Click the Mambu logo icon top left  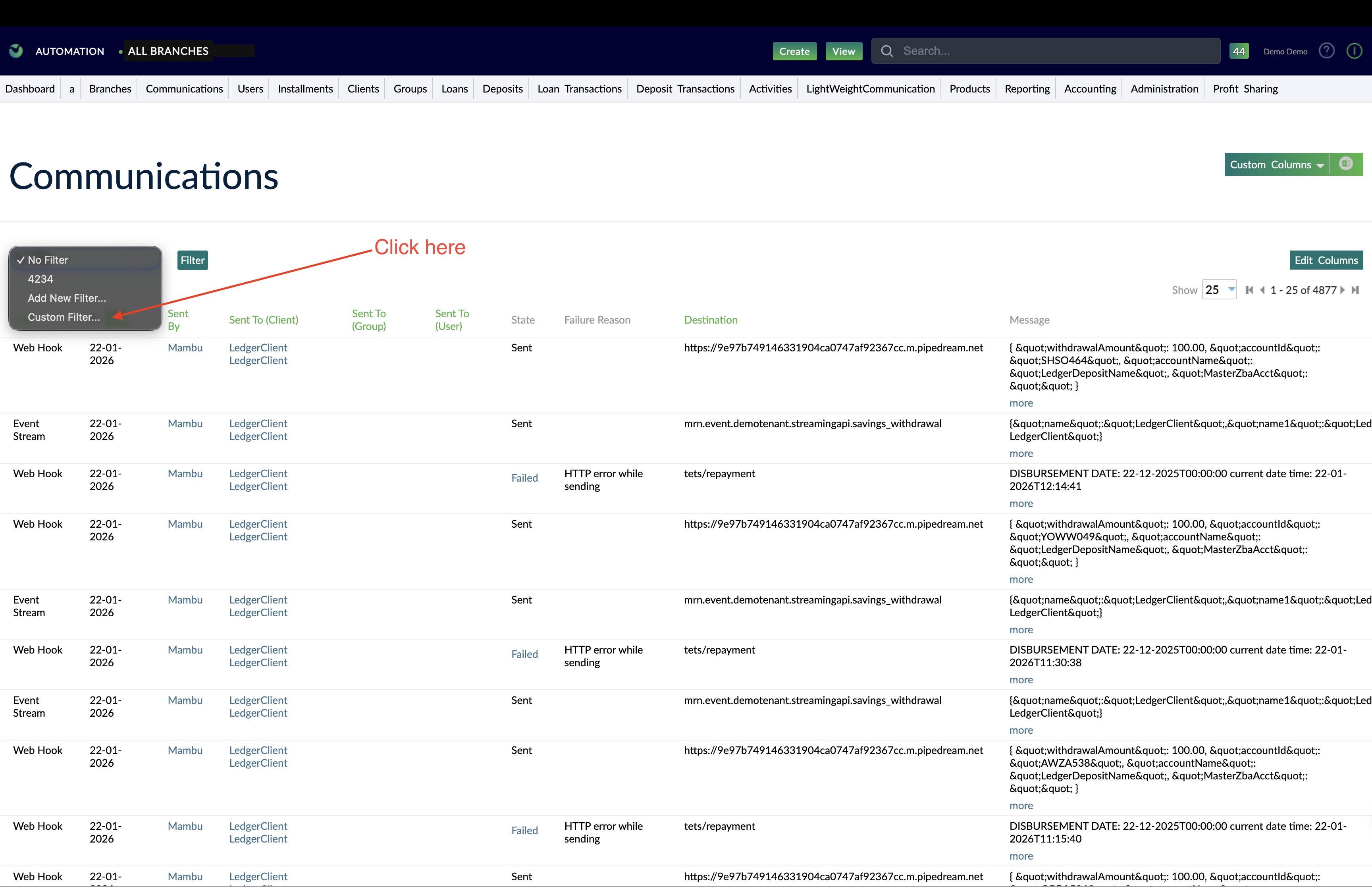click(x=15, y=51)
